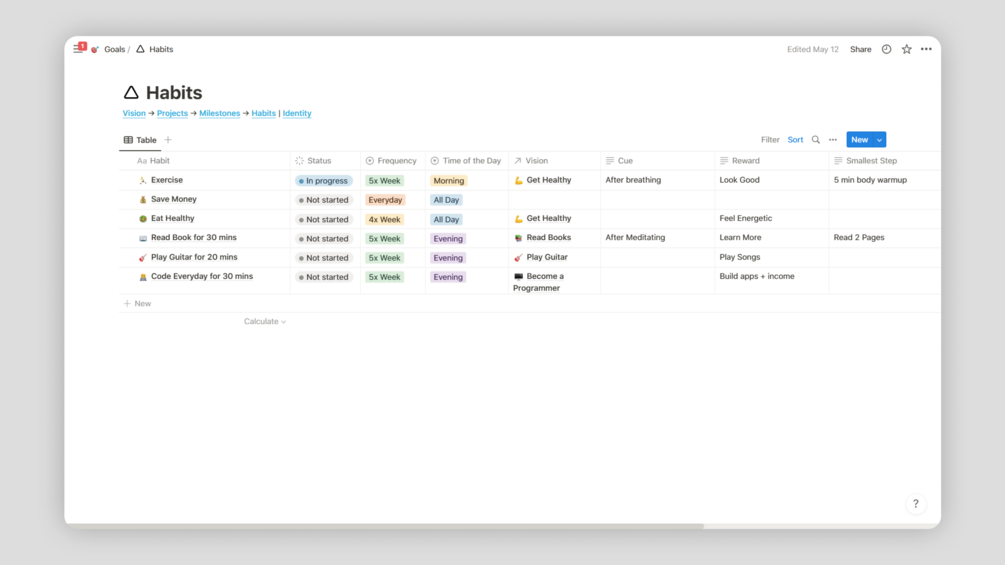Open Code Everyday for 30 mins row

(202, 276)
